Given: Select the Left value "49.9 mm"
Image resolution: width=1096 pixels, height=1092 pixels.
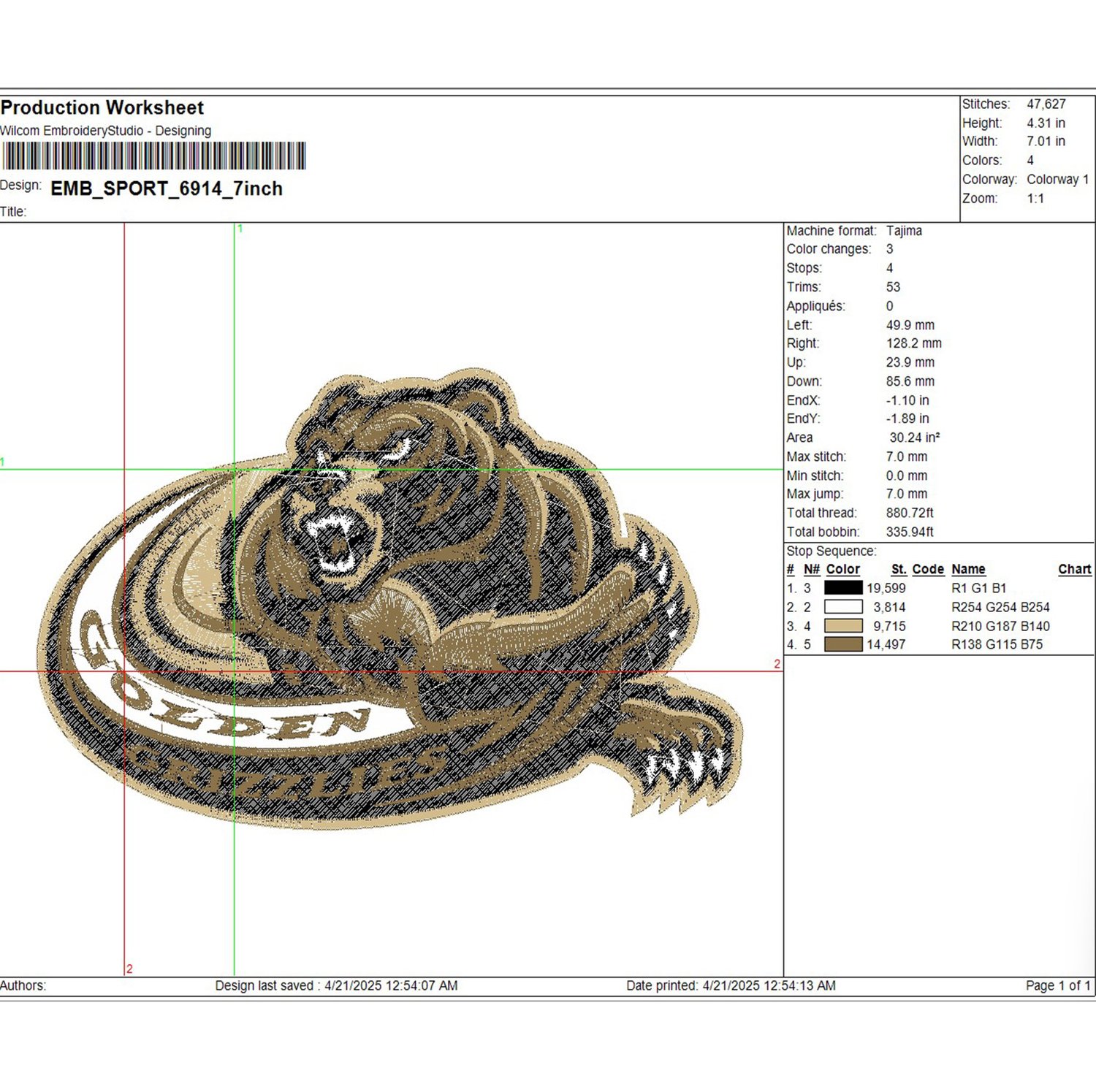Looking at the screenshot, I should pos(910,325).
